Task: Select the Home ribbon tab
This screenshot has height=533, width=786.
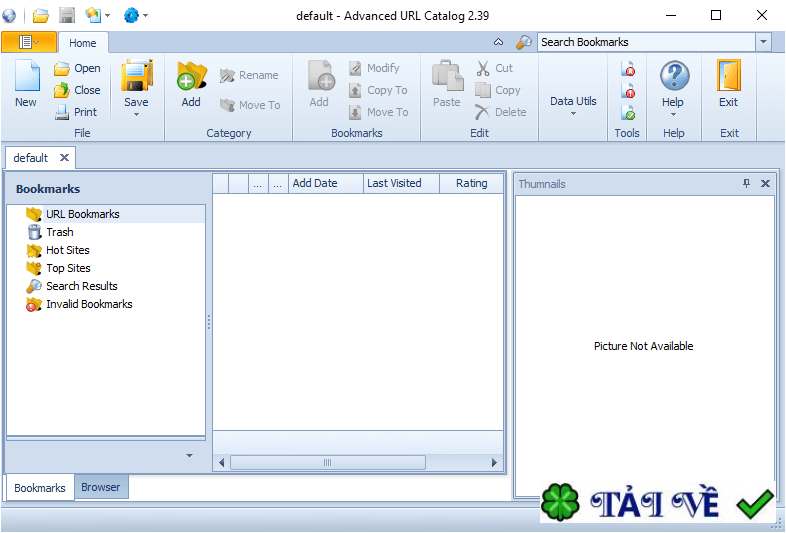Action: [x=83, y=43]
